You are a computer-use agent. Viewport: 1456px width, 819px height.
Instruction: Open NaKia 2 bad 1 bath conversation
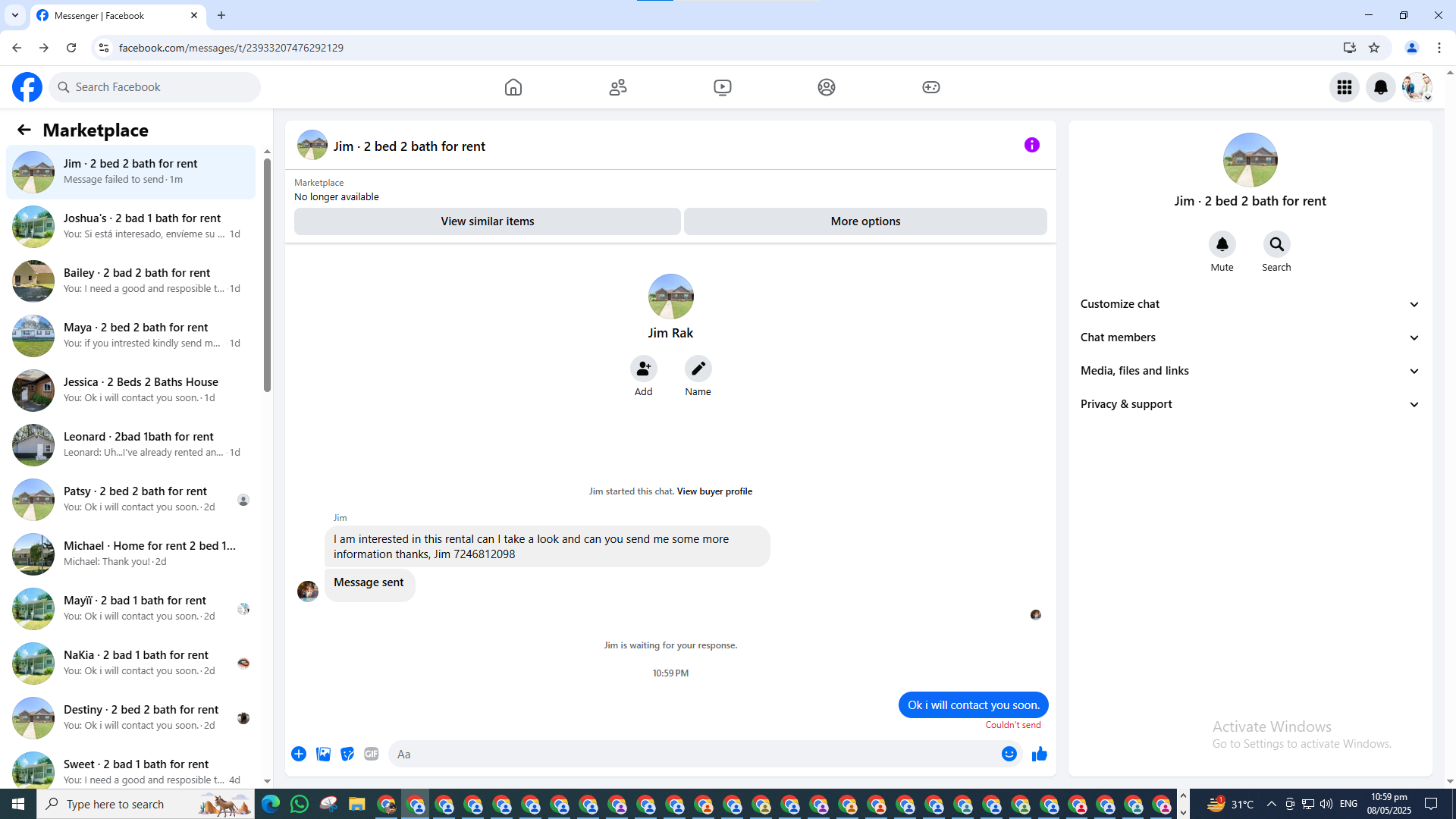pyautogui.click(x=130, y=664)
